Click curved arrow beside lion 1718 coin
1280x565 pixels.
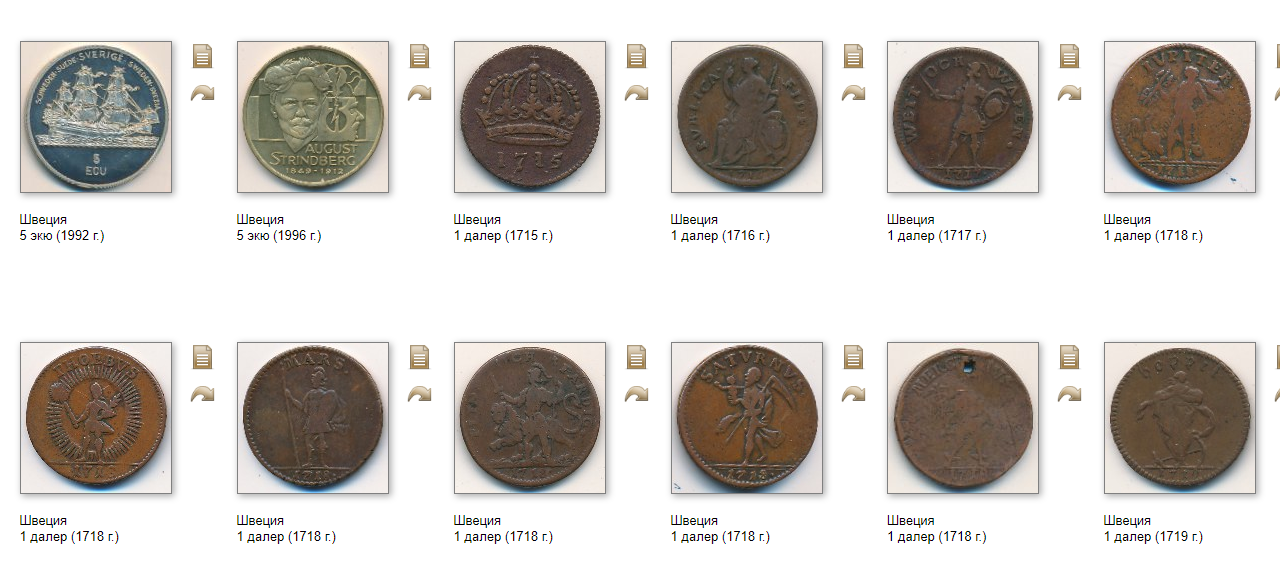637,394
